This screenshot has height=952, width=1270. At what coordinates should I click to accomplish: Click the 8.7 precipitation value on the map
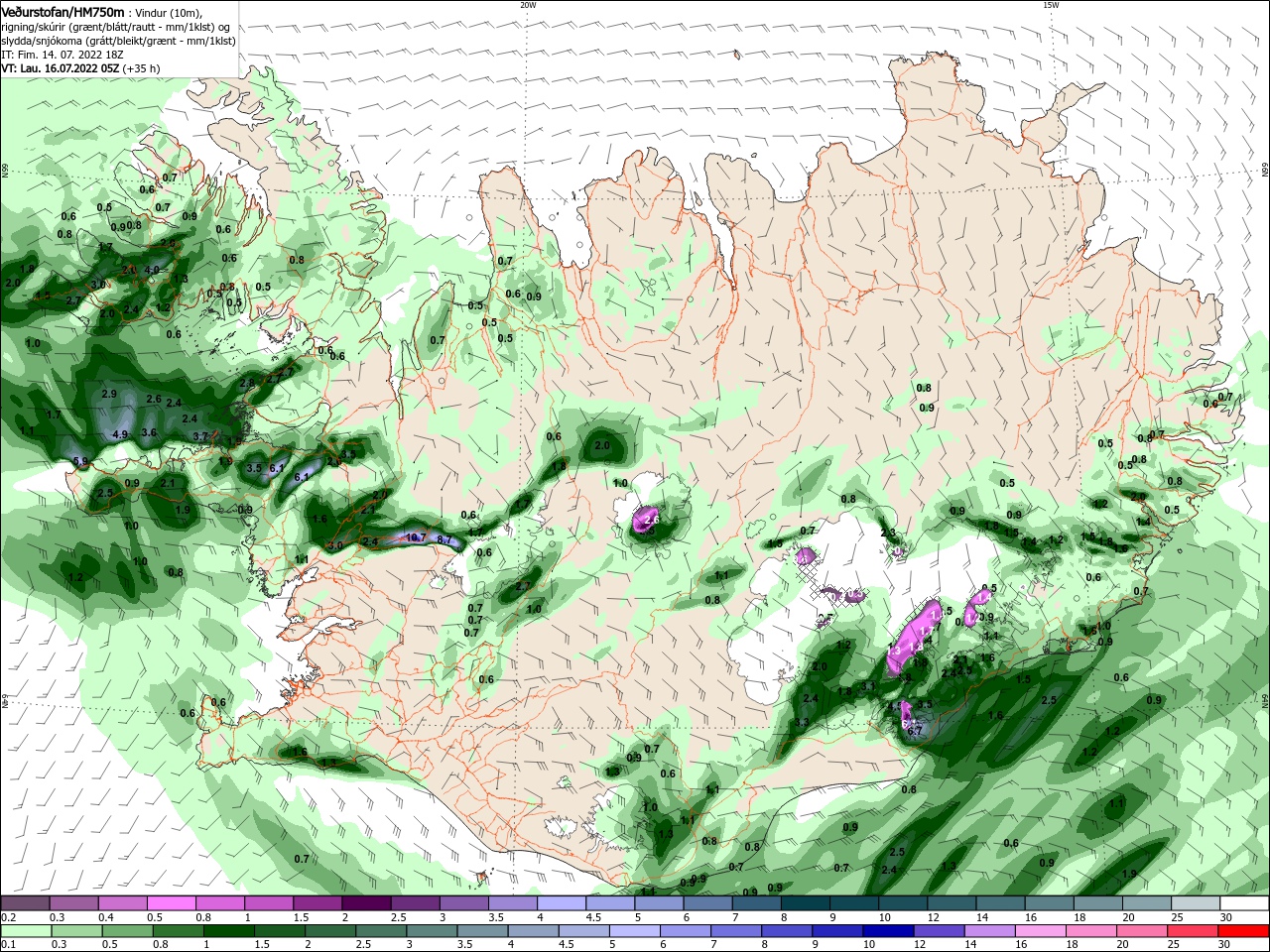(x=444, y=539)
